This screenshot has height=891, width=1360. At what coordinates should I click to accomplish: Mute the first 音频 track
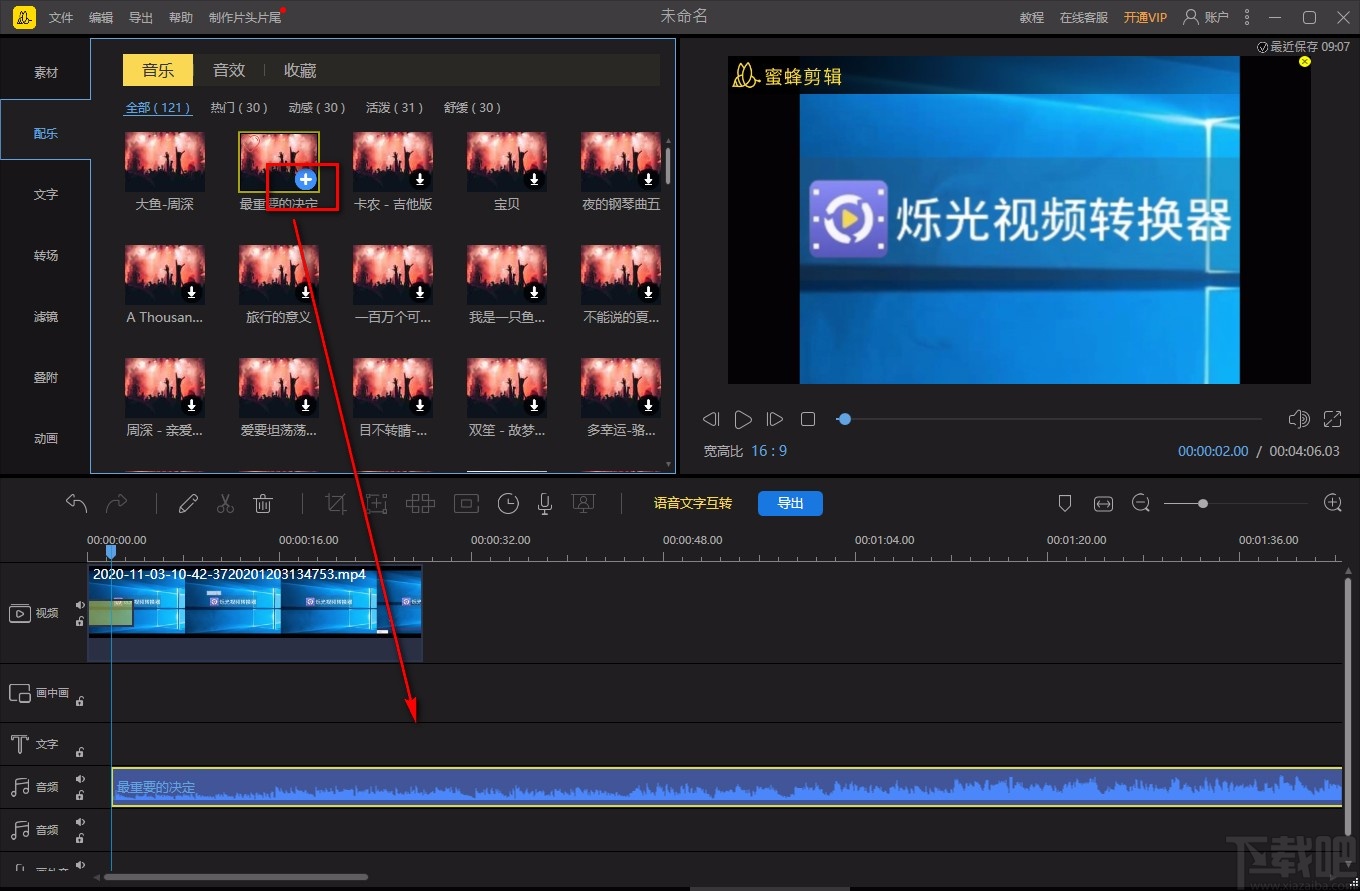point(80,779)
